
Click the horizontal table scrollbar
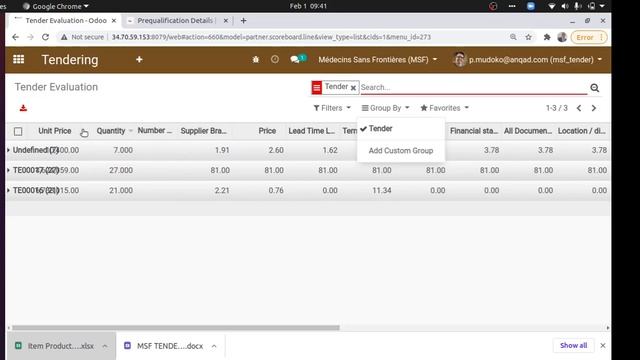[176, 328]
